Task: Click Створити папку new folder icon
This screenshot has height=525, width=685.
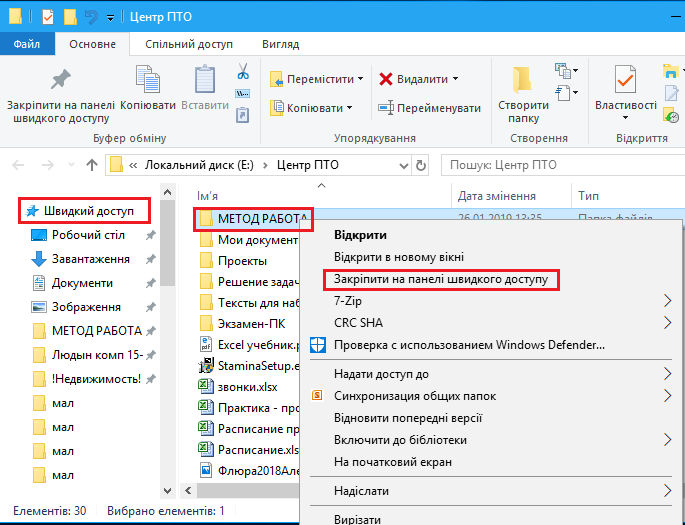Action: (x=522, y=80)
